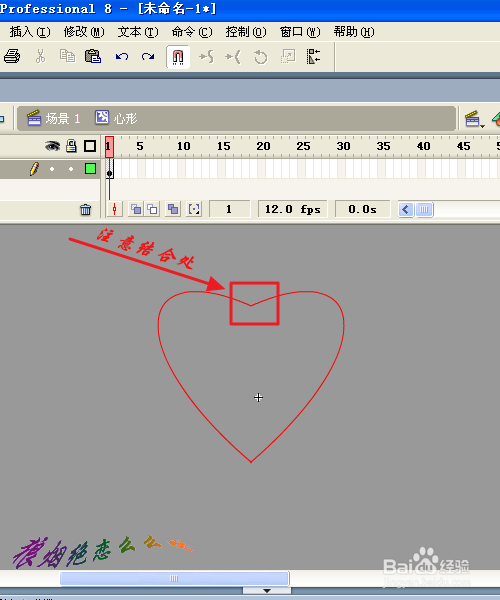Toggle the layer's visibility dot

pyautogui.click(x=52, y=169)
